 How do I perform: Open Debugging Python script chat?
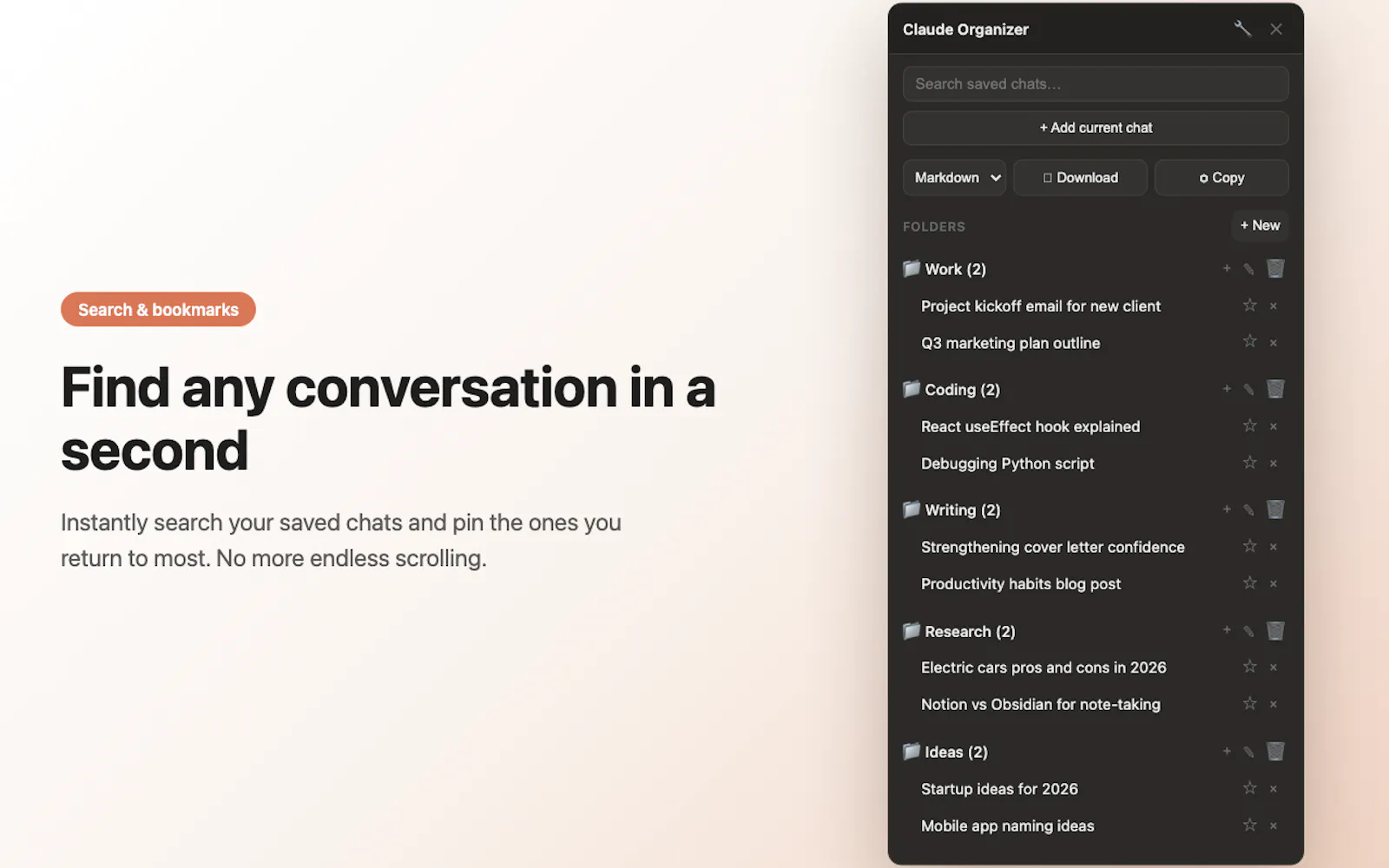(x=1007, y=464)
